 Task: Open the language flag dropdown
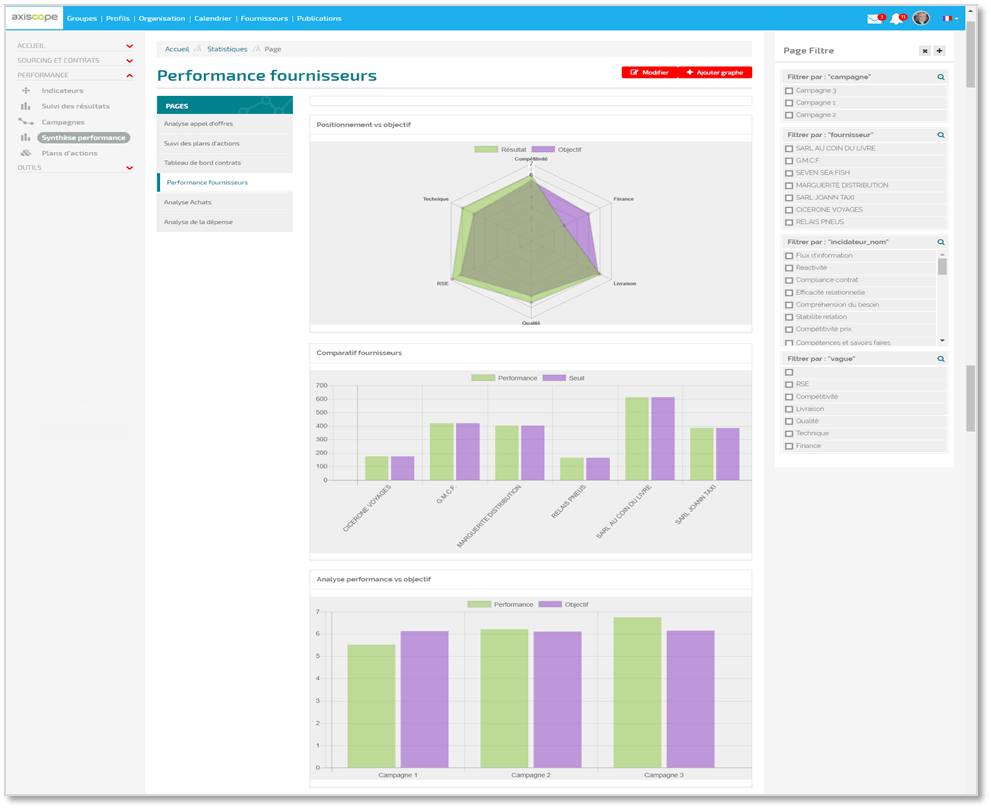pyautogui.click(x=950, y=19)
